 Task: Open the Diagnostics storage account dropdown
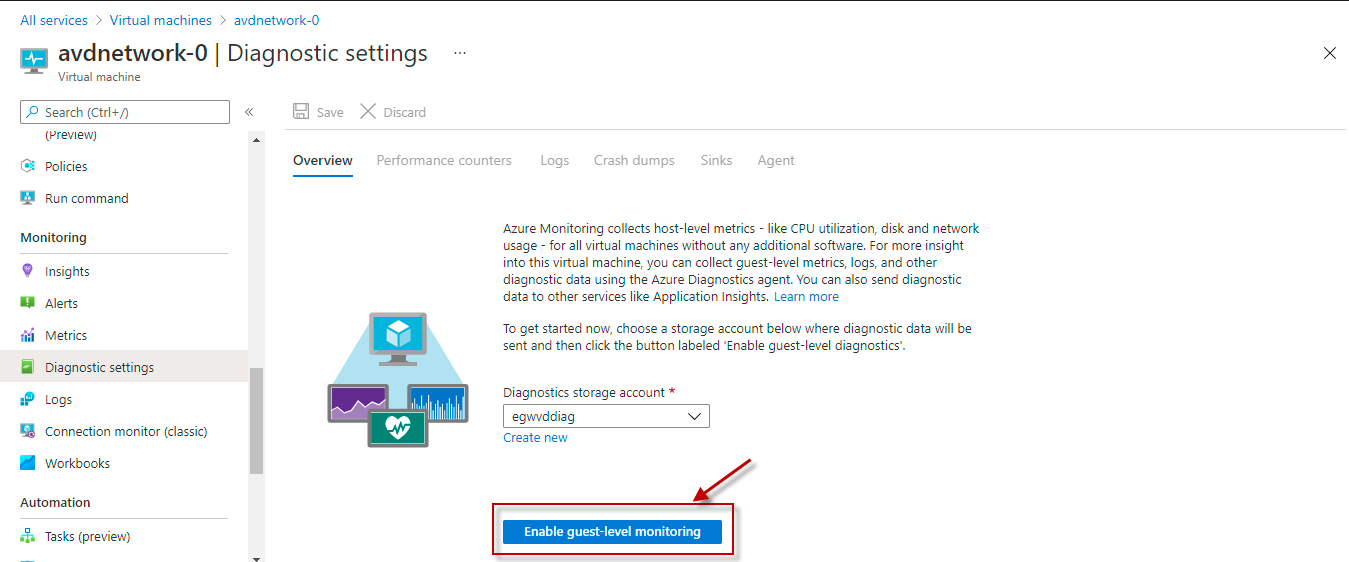[x=606, y=416]
